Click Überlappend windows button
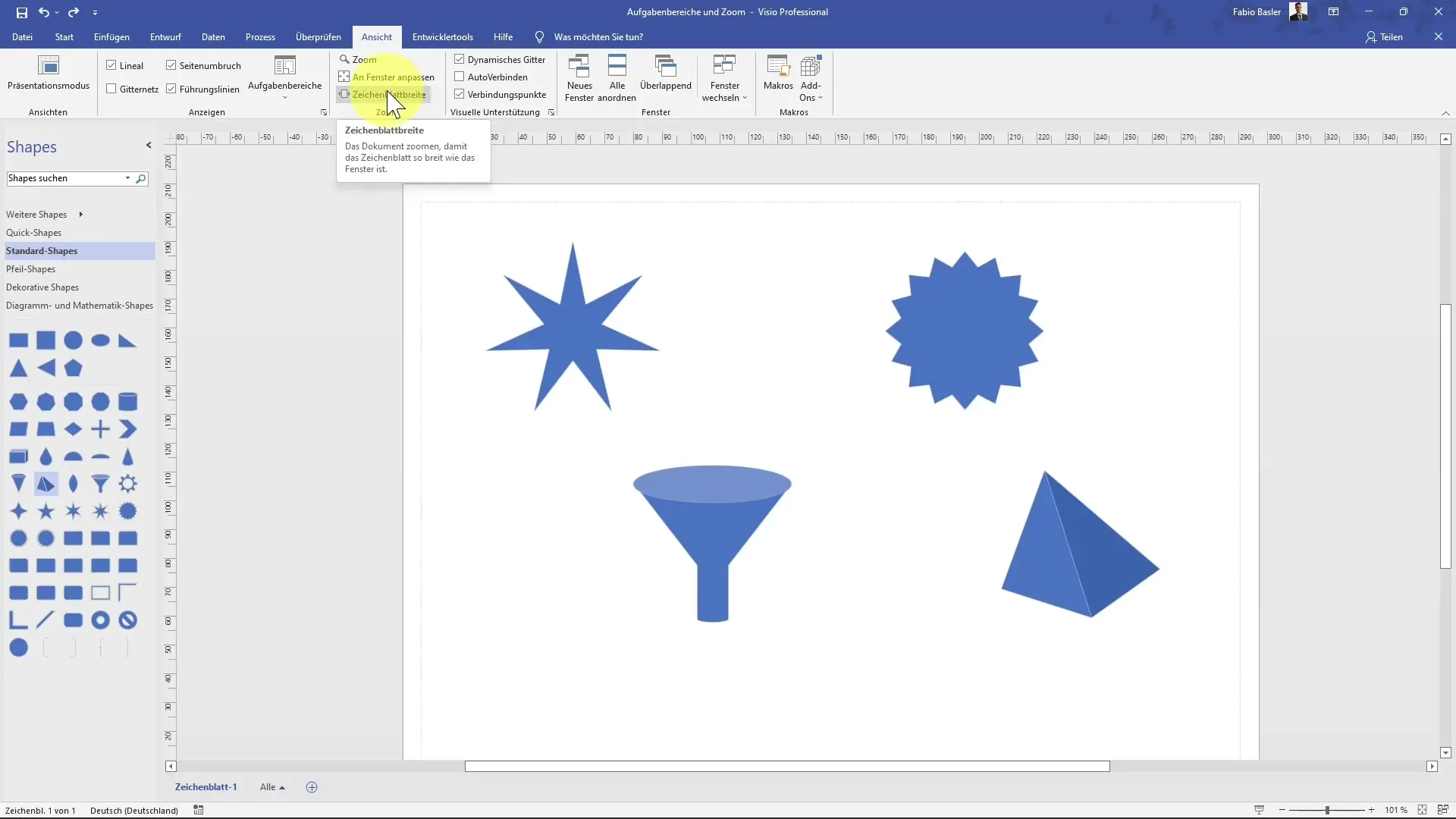1456x819 pixels. 665,73
